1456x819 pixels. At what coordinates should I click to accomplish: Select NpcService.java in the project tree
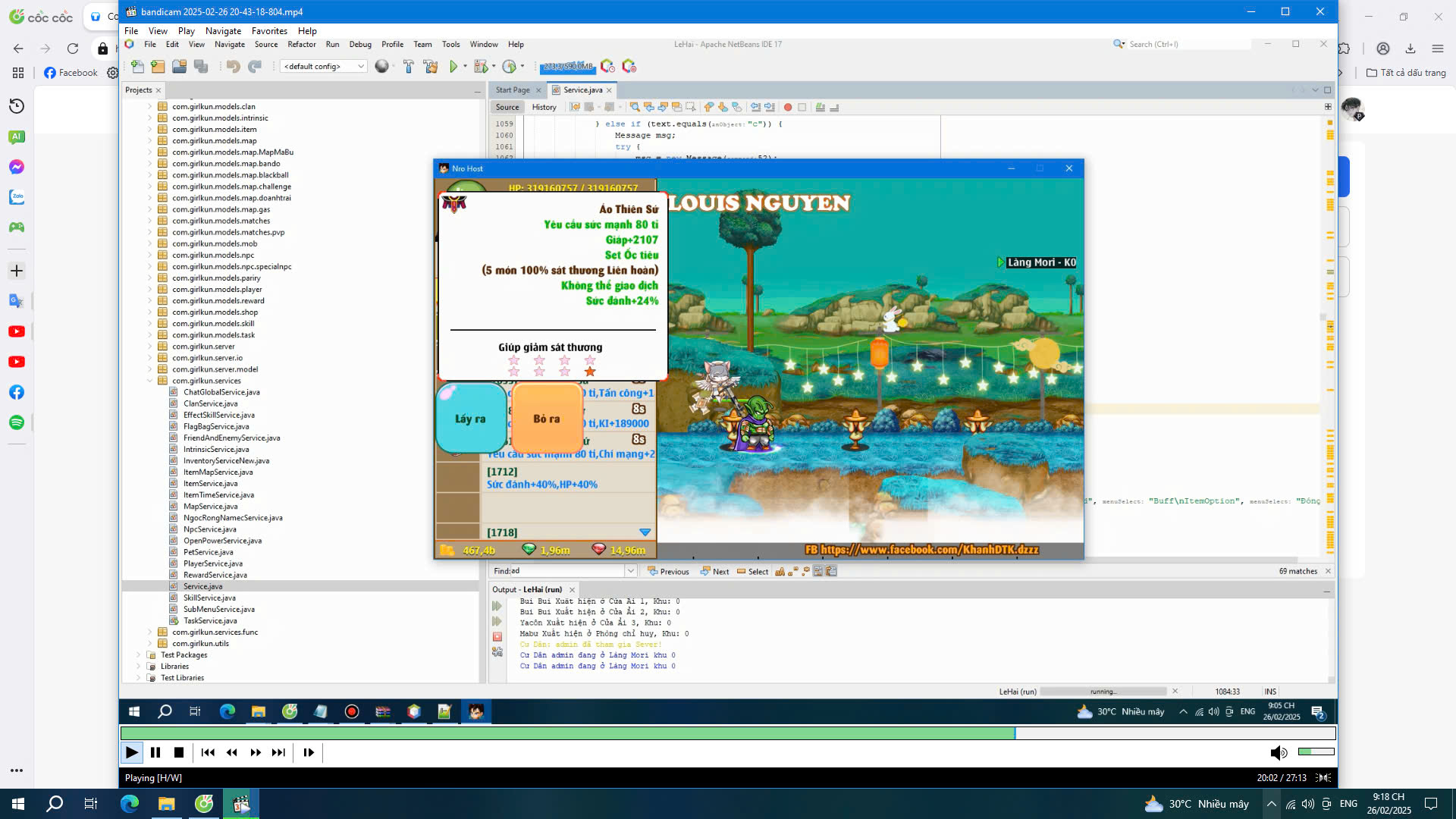tap(209, 530)
